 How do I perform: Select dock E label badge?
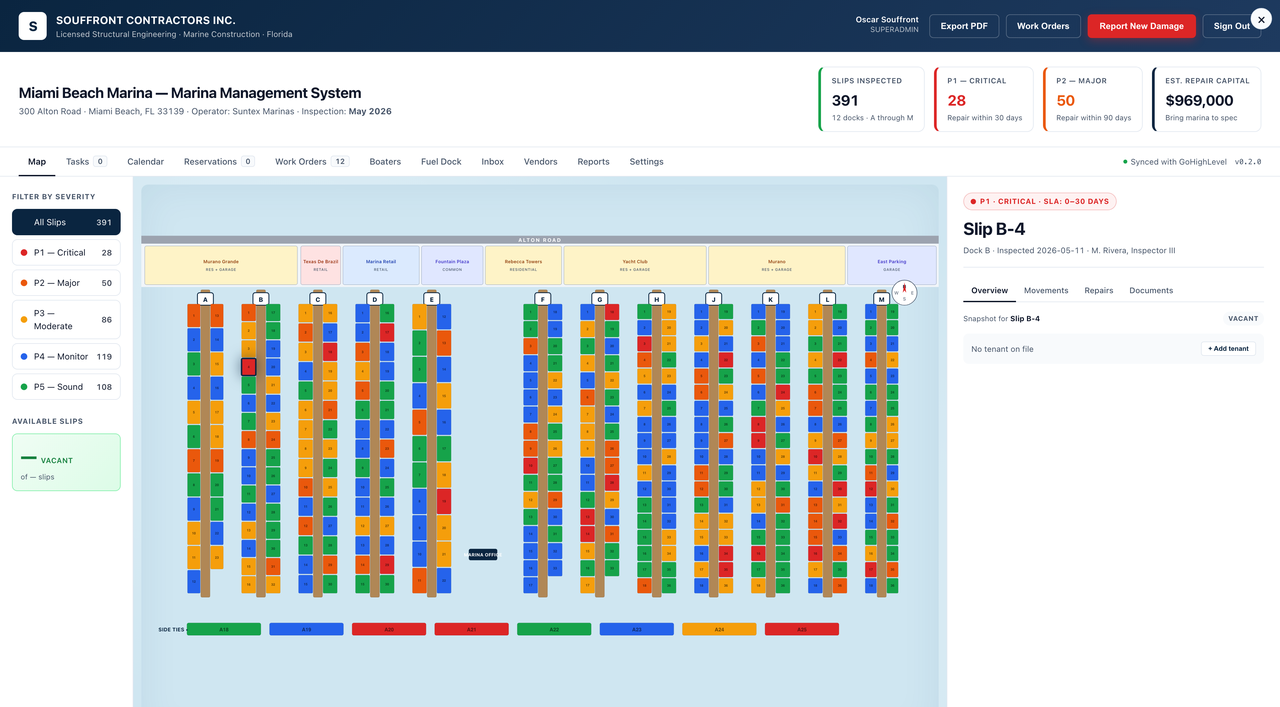[431, 299]
